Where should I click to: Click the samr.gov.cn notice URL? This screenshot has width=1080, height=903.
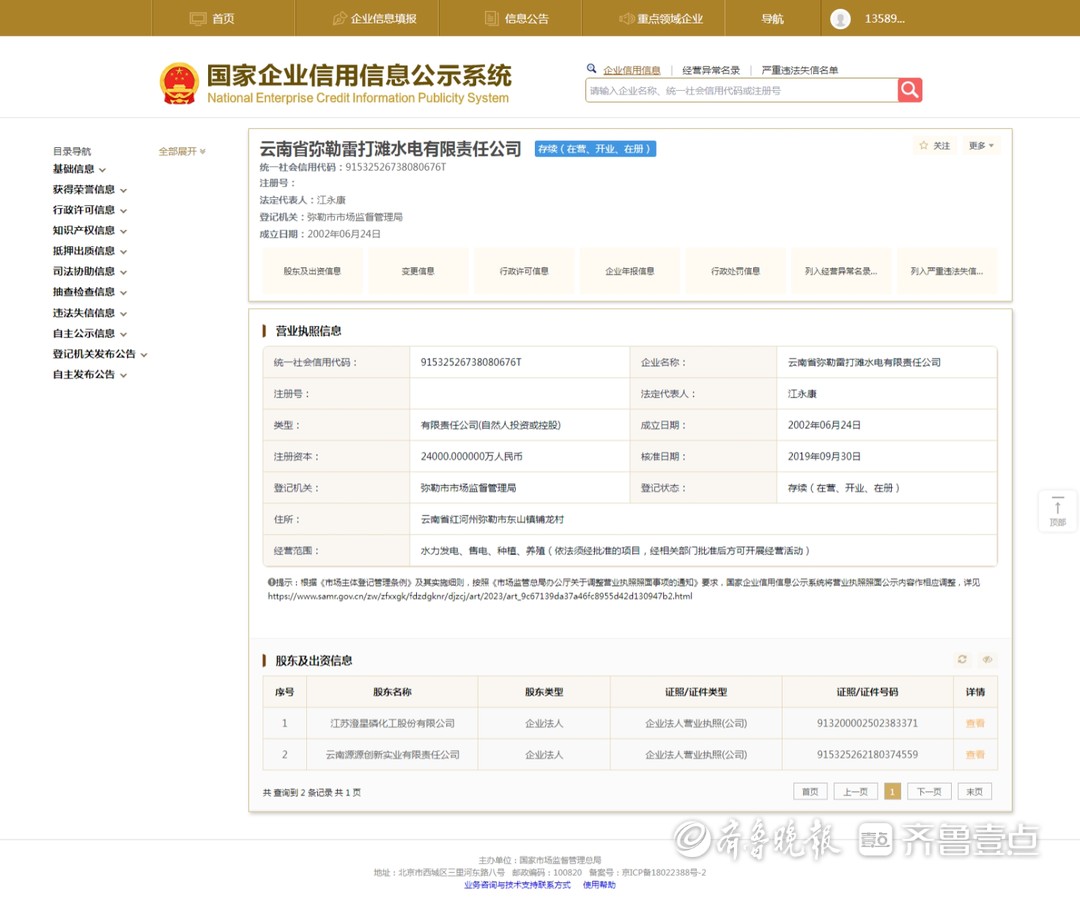[x=480, y=596]
